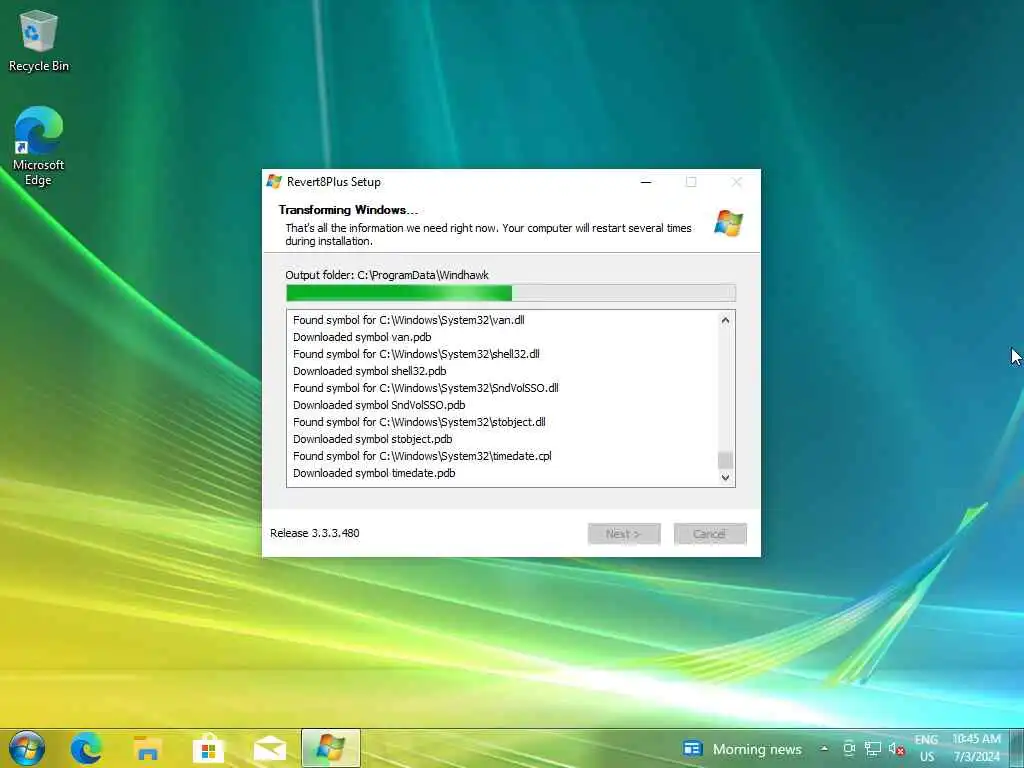Click the disabled Next button

[624, 534]
